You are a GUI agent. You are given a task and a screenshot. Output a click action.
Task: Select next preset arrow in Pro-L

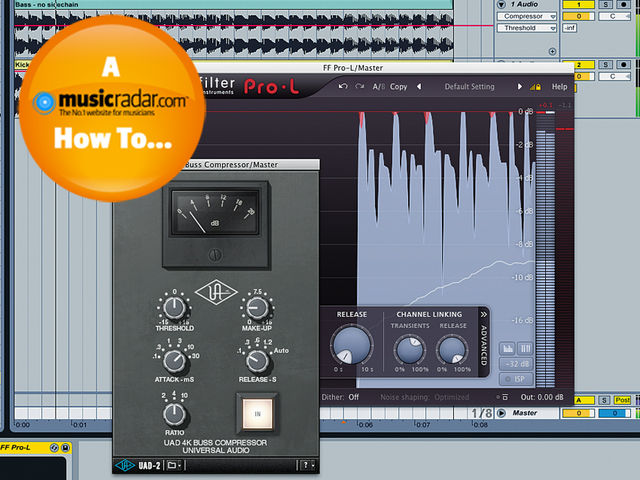[x=520, y=87]
